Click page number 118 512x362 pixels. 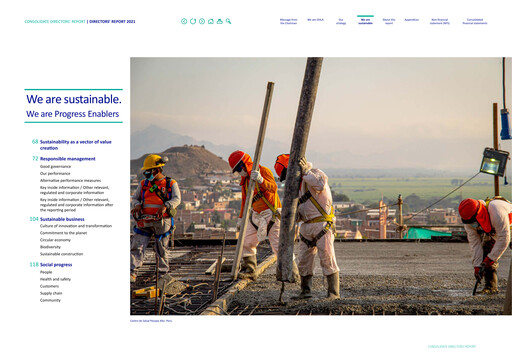point(34,264)
